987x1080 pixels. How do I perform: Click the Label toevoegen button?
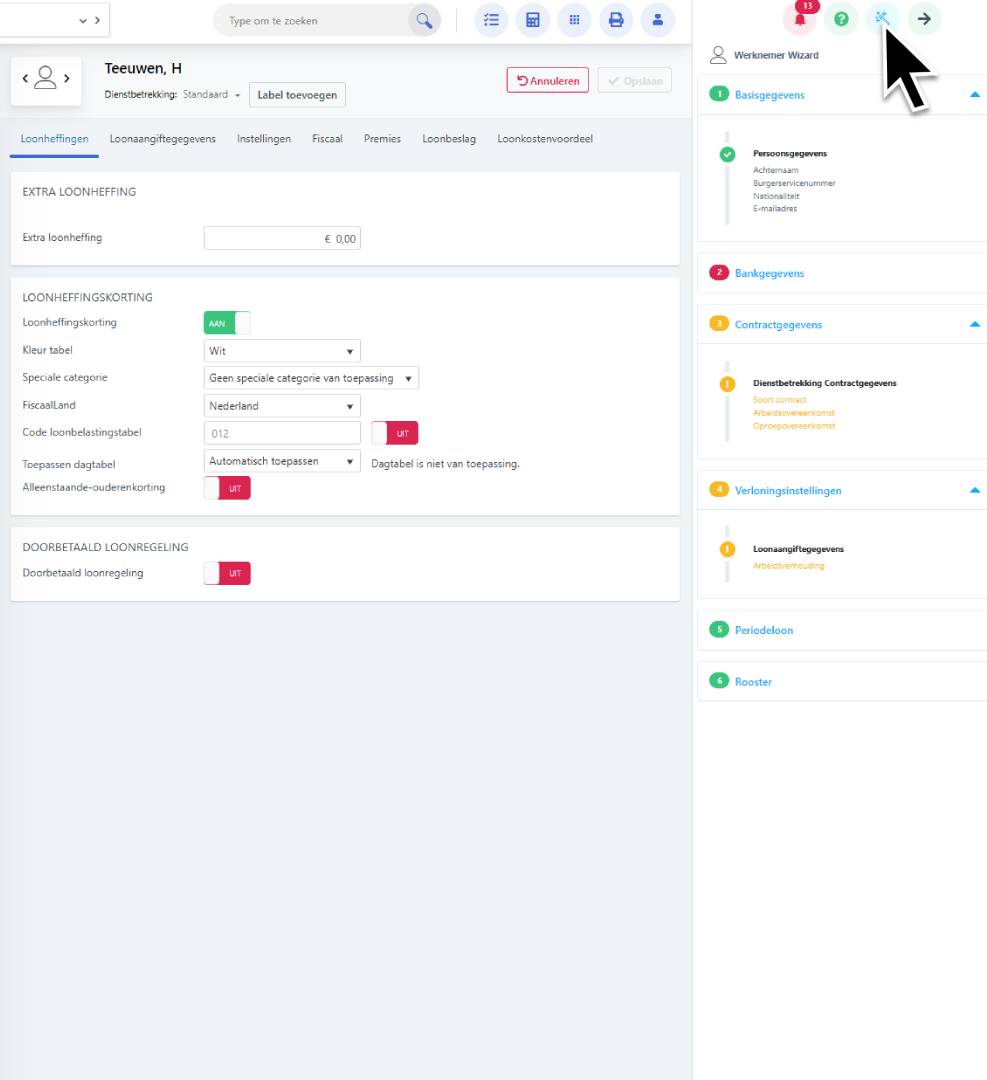[x=297, y=95]
